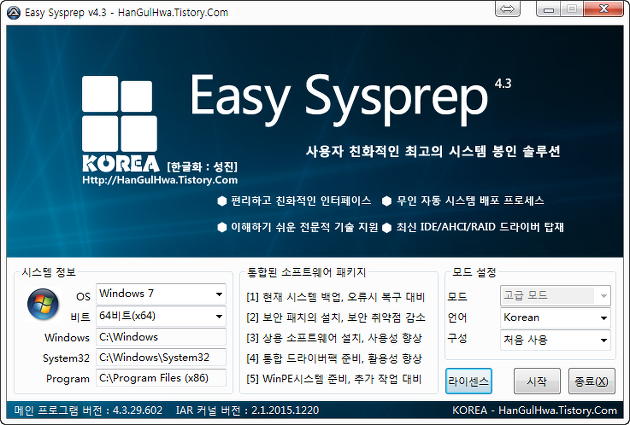Click the 통합된 소프트웨어 패키지 group label
This screenshot has width=630, height=425.
click(306, 272)
